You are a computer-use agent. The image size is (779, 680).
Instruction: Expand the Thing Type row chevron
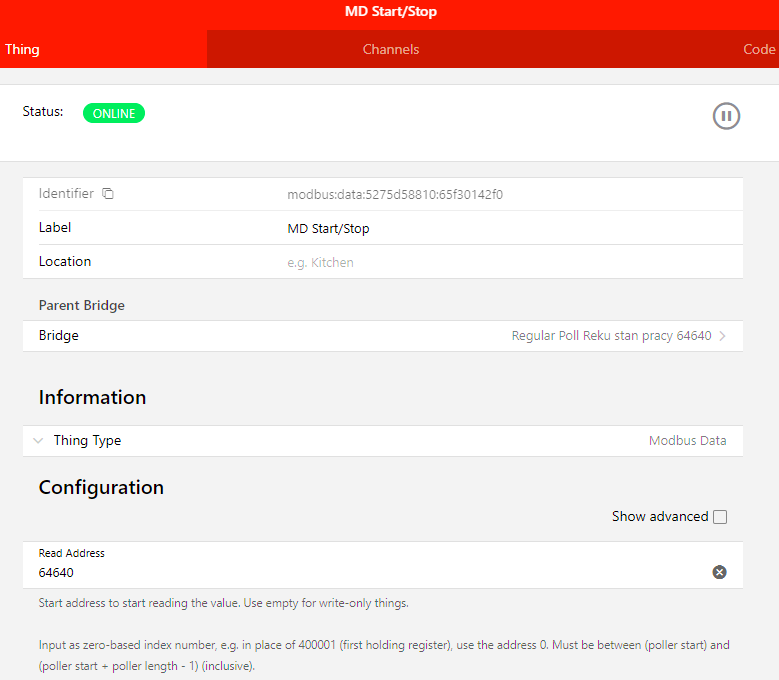click(x=38, y=441)
